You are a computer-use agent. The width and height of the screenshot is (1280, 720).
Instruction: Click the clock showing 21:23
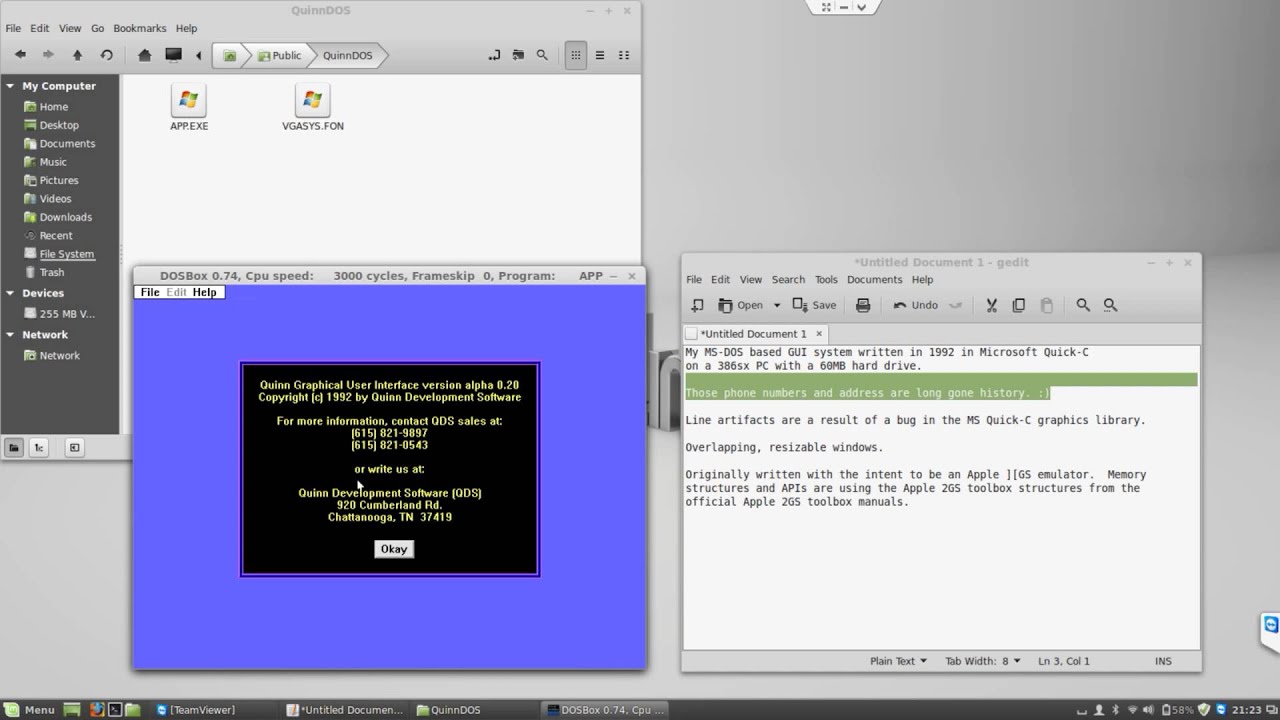[x=1246, y=710]
